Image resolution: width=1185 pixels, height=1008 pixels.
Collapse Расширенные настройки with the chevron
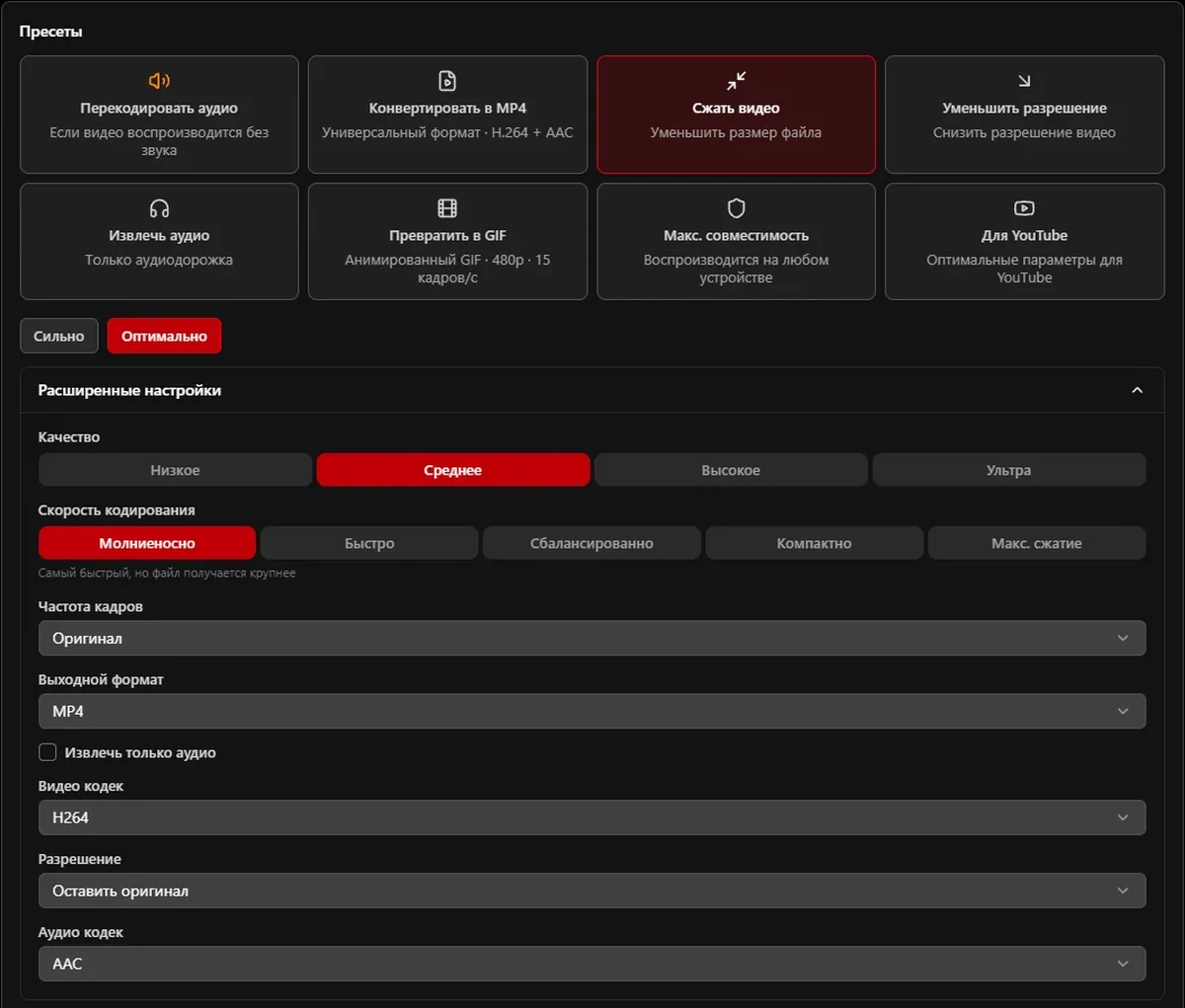tap(1137, 390)
